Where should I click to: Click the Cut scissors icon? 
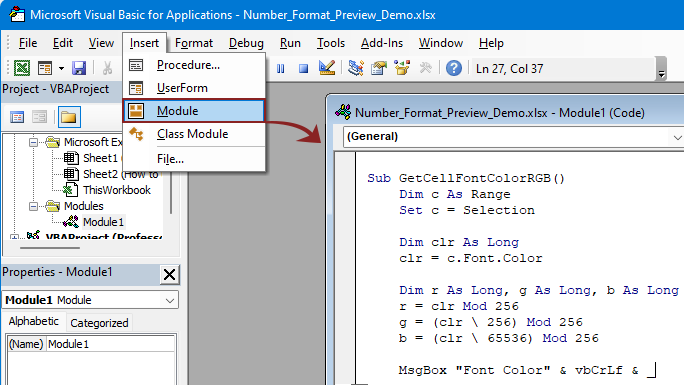pos(107,68)
